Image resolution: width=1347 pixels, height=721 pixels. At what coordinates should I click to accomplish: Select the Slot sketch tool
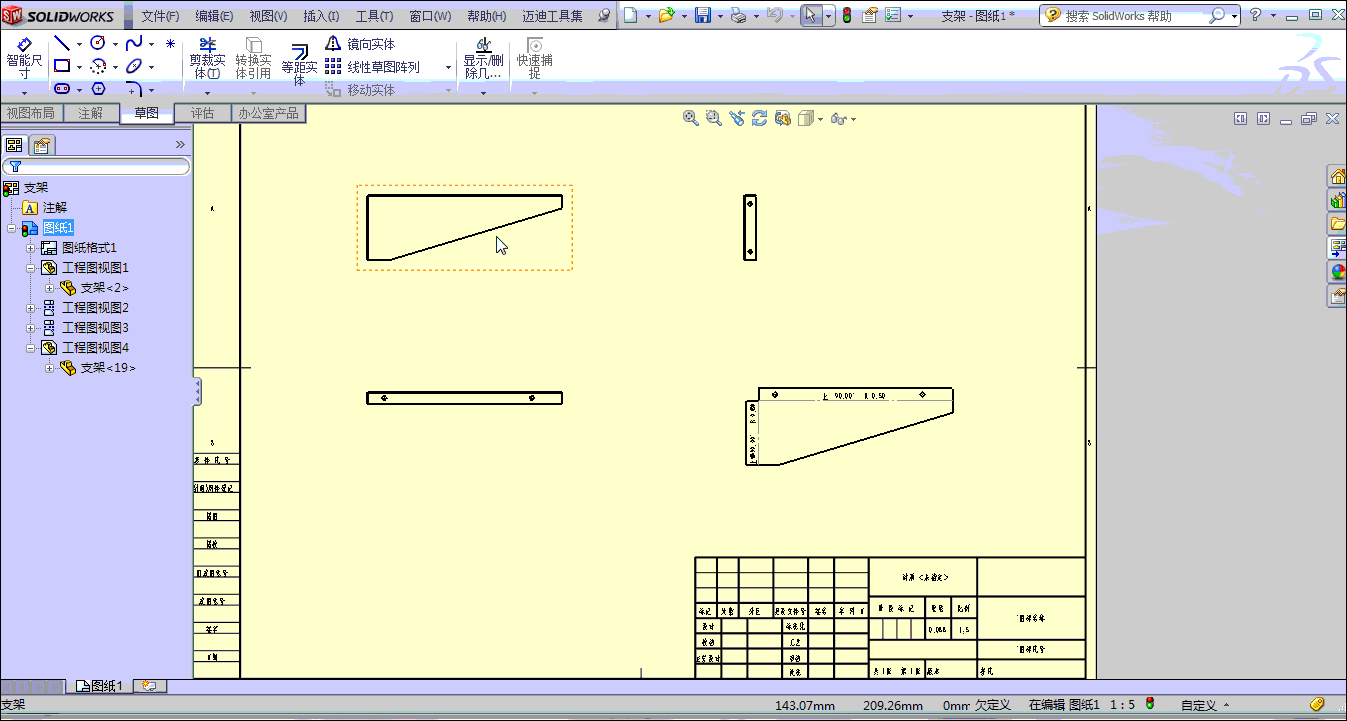(62, 89)
